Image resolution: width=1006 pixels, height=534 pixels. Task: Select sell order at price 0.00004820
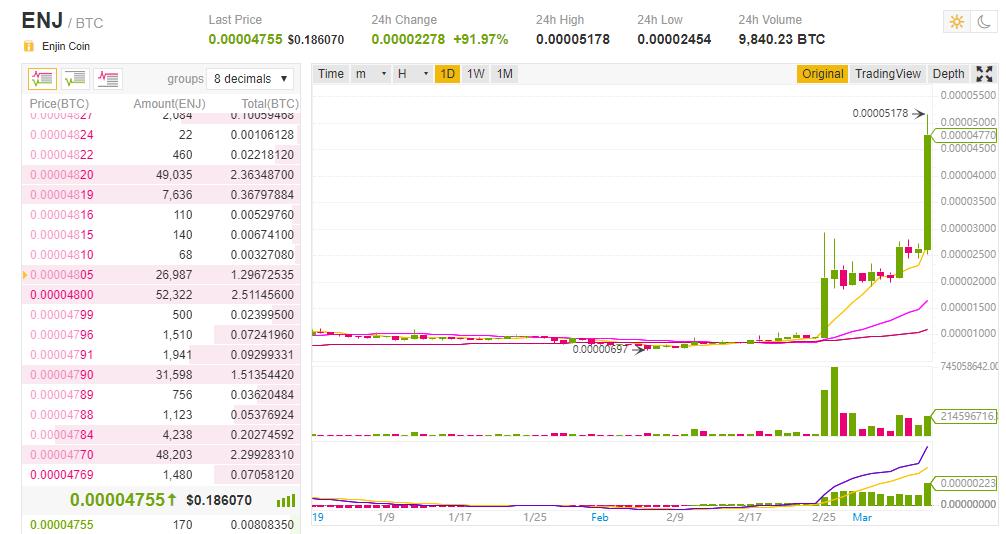(161, 175)
